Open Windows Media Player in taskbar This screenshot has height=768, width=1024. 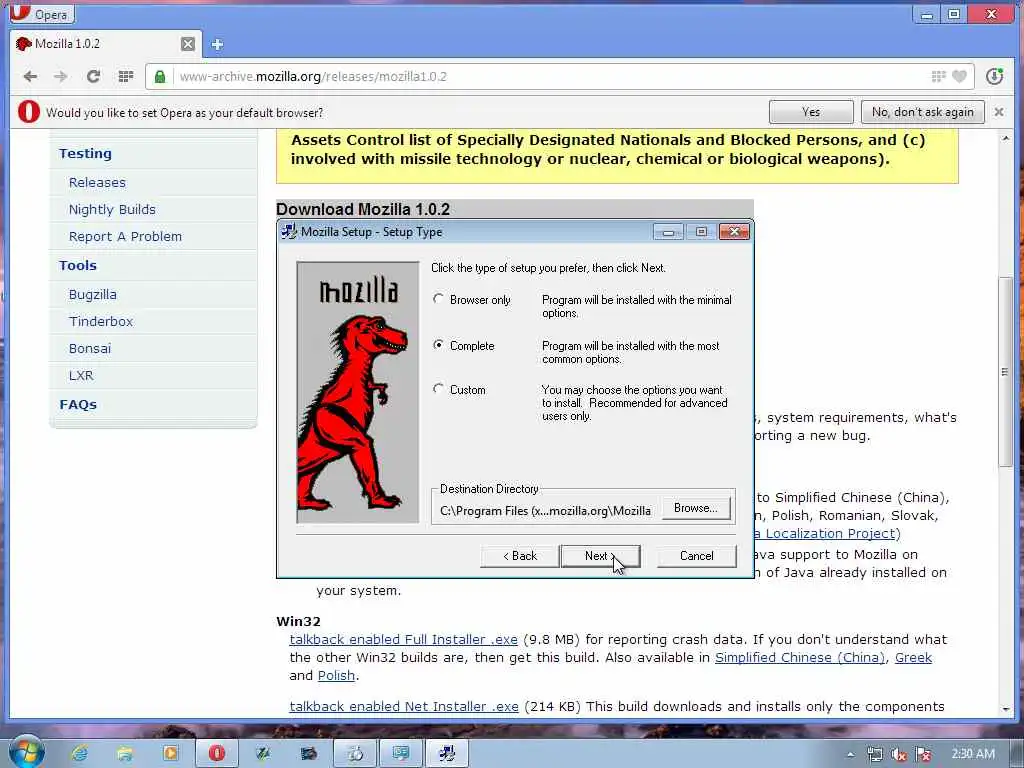tap(170, 753)
